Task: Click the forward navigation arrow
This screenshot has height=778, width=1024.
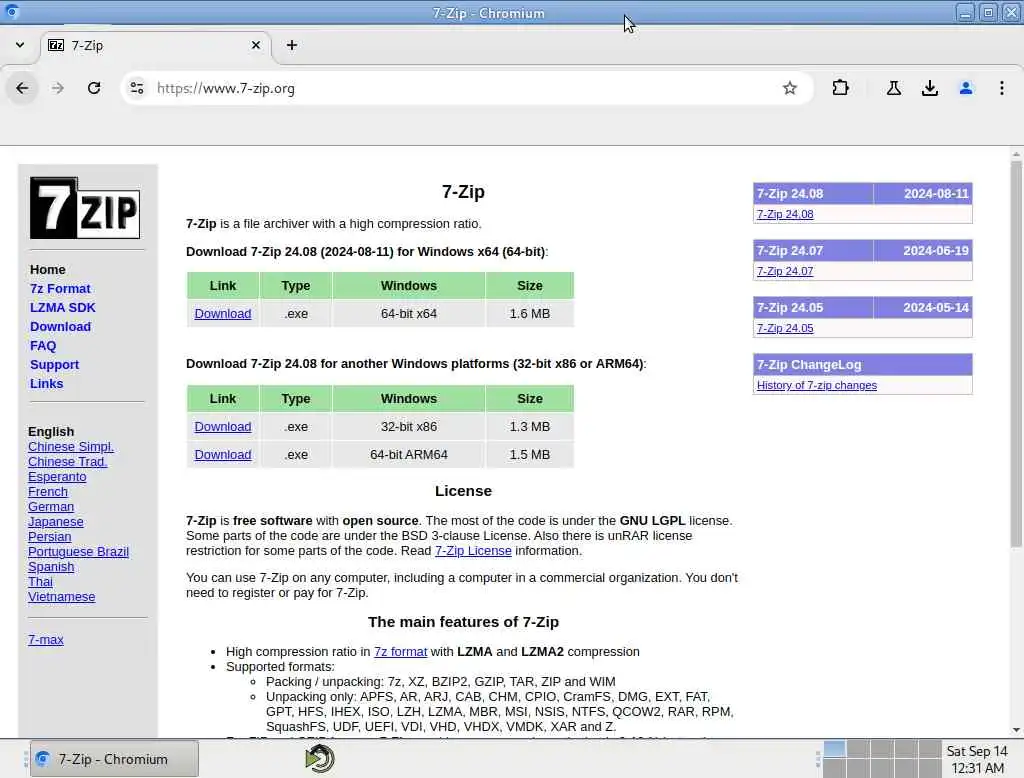Action: 58,88
